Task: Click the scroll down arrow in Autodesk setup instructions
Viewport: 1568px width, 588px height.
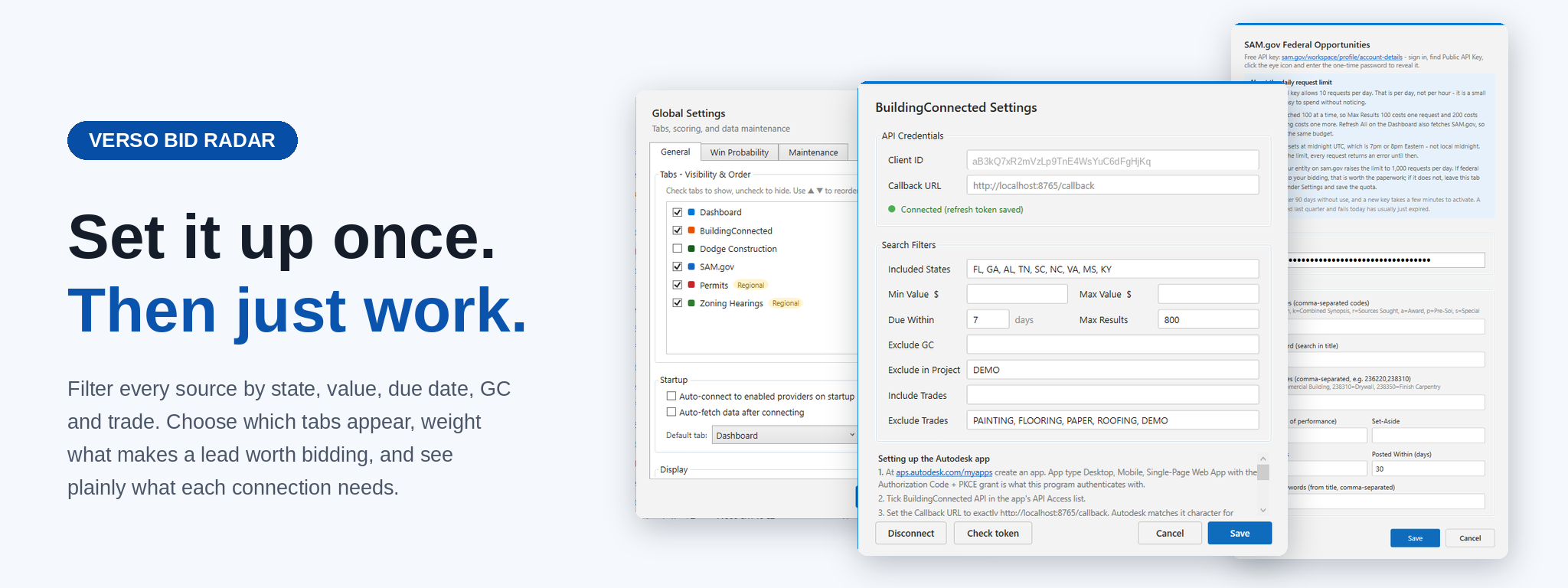Action: pos(1263,511)
